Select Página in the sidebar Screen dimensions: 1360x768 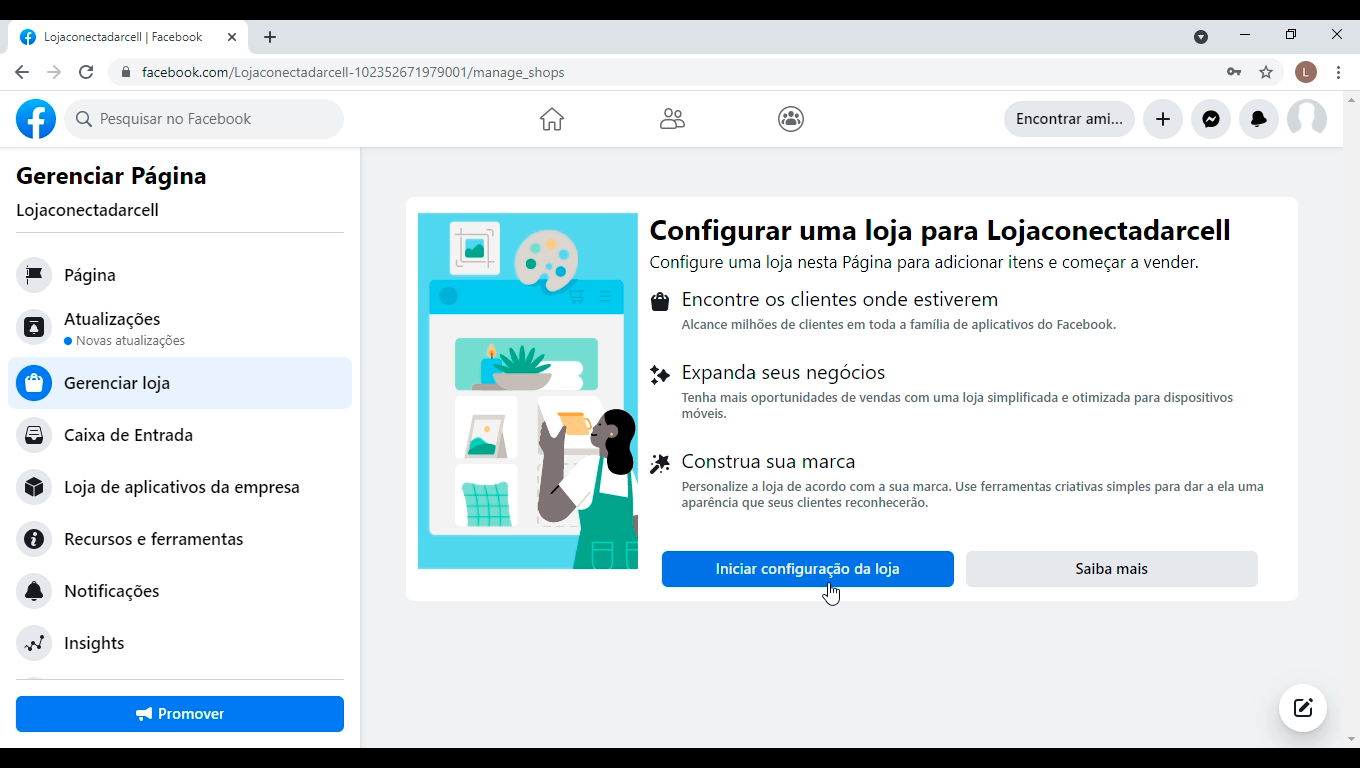180,275
